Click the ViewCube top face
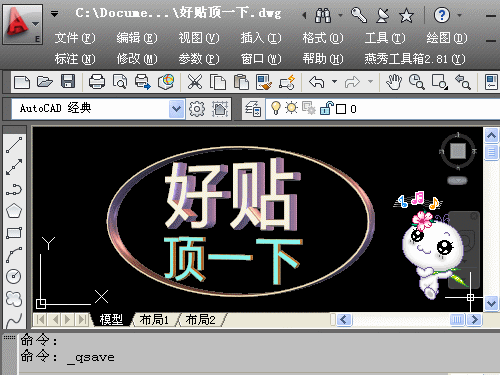The height and width of the screenshot is (375, 500). pos(458,151)
